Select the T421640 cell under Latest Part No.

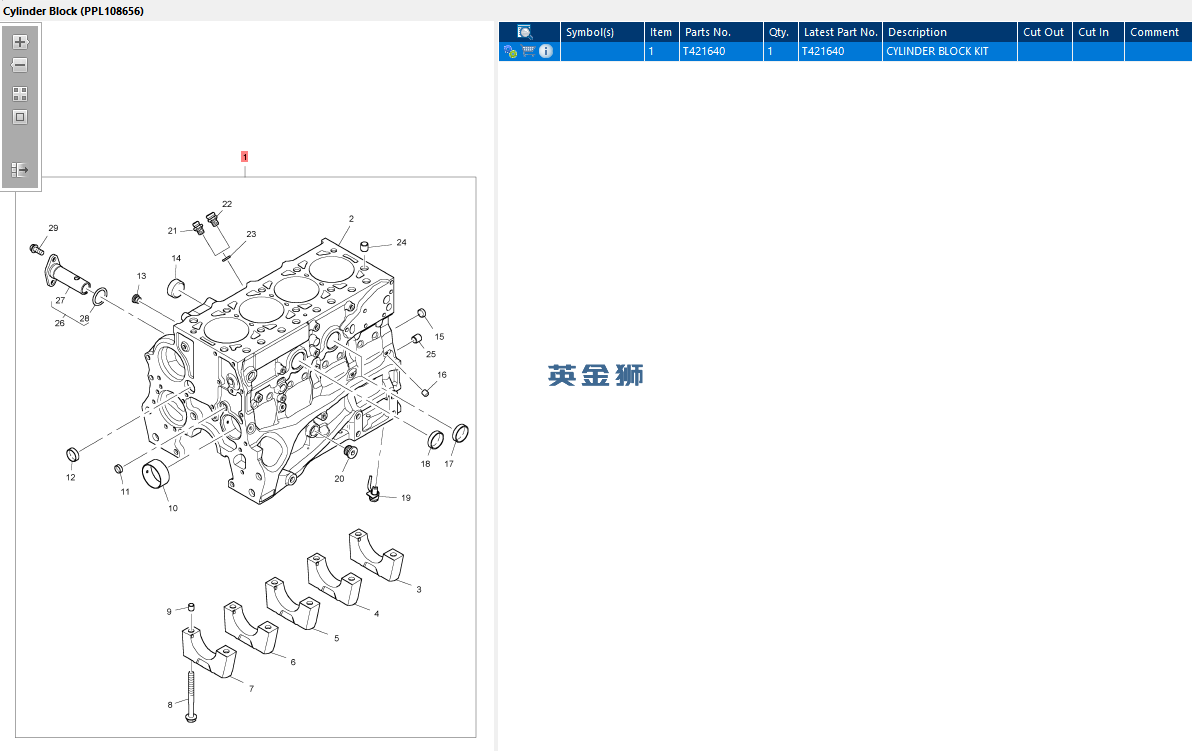(x=840, y=52)
